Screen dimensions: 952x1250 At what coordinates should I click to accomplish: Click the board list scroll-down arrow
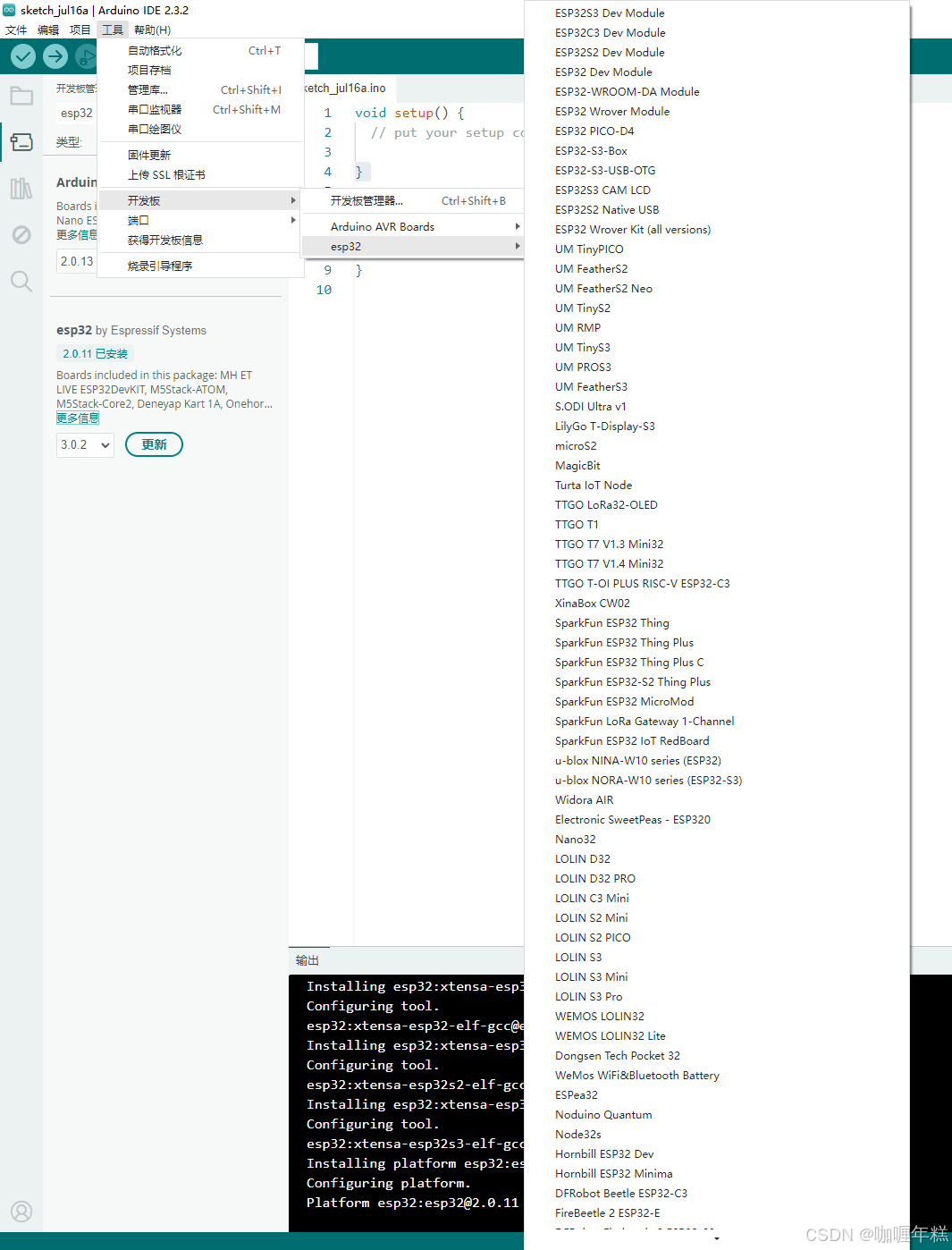click(x=717, y=1238)
